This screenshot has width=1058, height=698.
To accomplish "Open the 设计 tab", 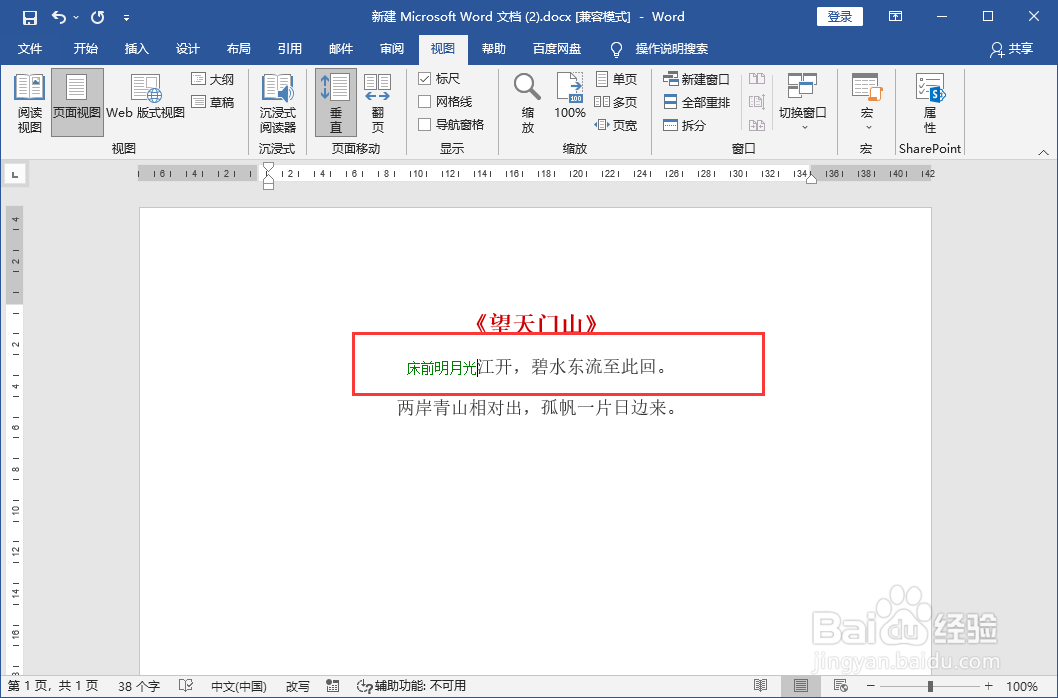I will coord(188,48).
